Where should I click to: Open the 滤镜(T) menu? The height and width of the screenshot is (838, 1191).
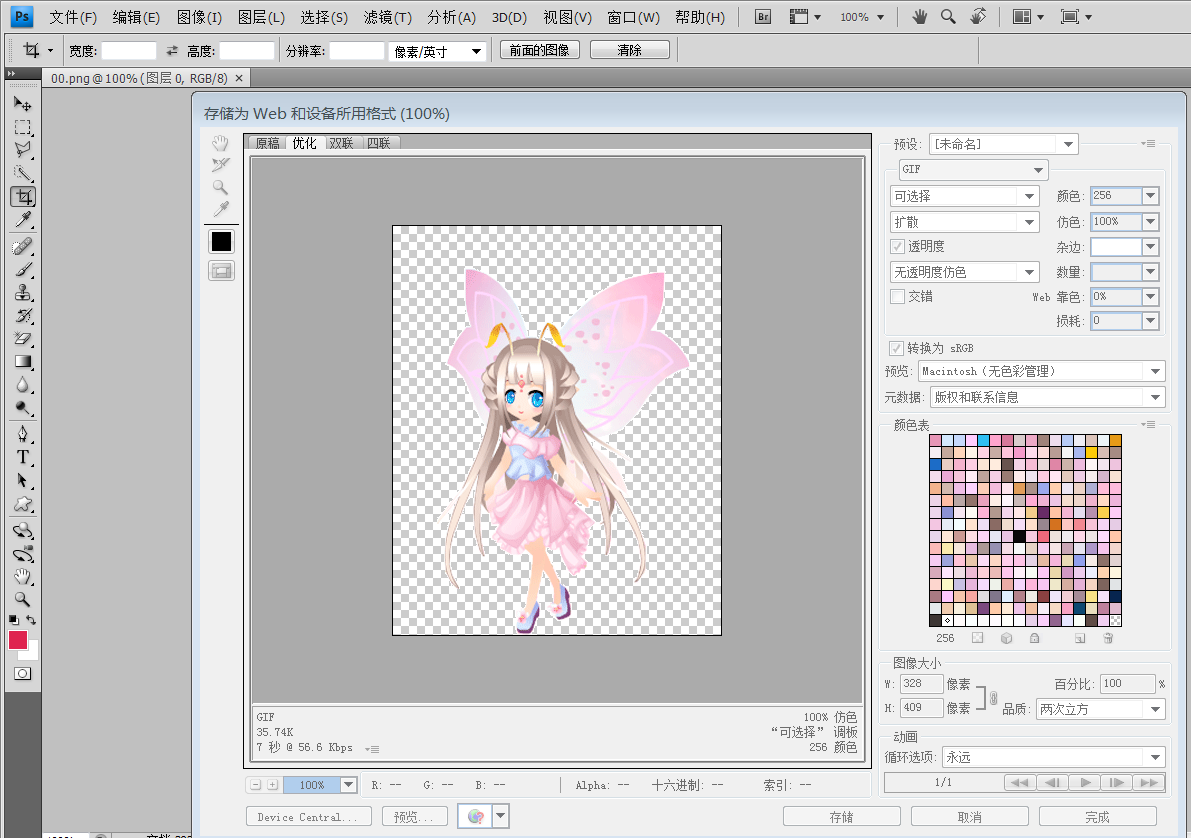pyautogui.click(x=387, y=17)
